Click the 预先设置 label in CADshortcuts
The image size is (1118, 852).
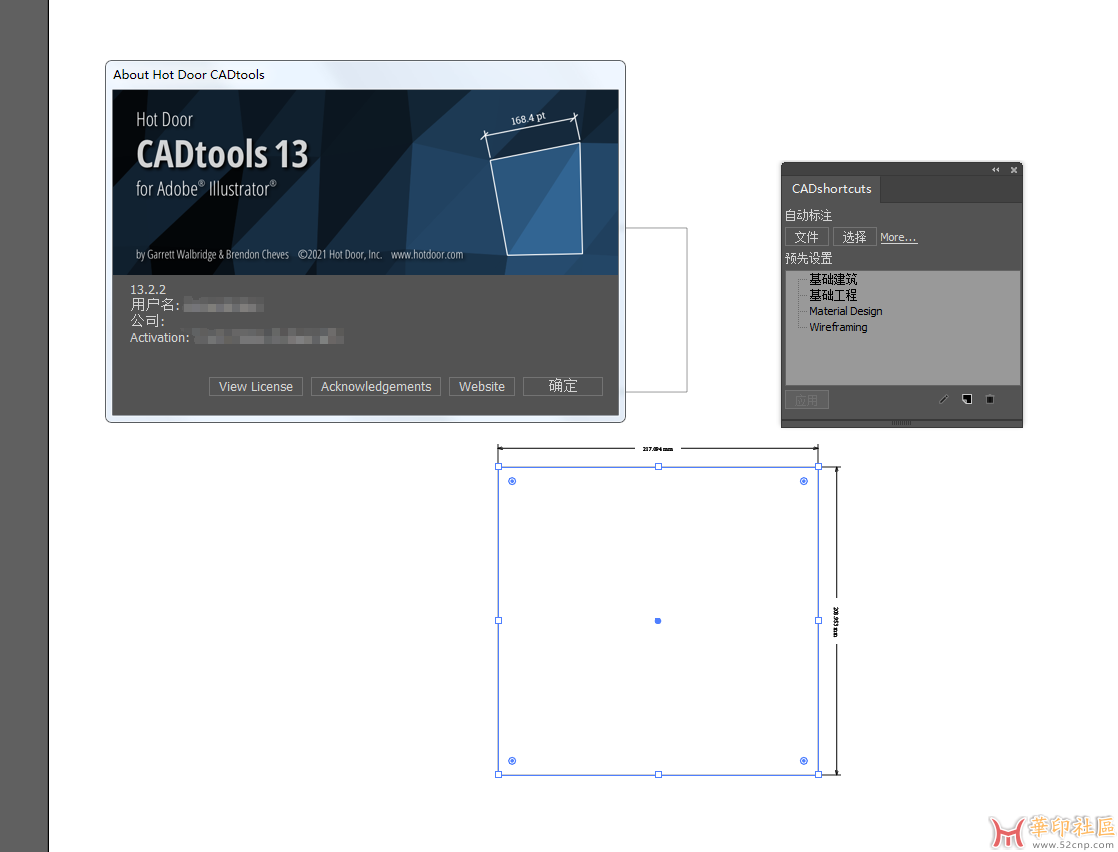click(x=809, y=258)
